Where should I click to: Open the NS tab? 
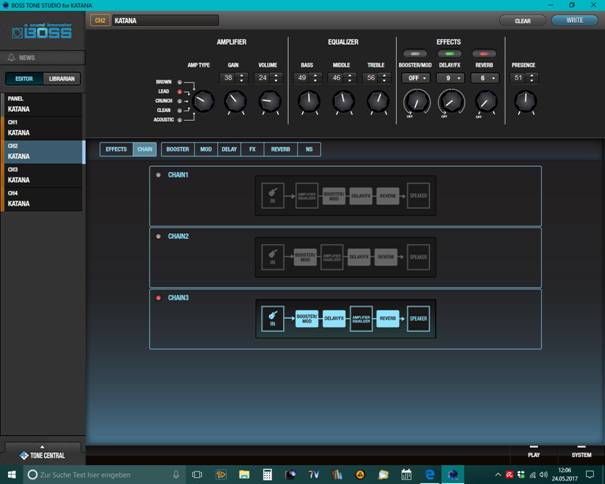point(309,149)
